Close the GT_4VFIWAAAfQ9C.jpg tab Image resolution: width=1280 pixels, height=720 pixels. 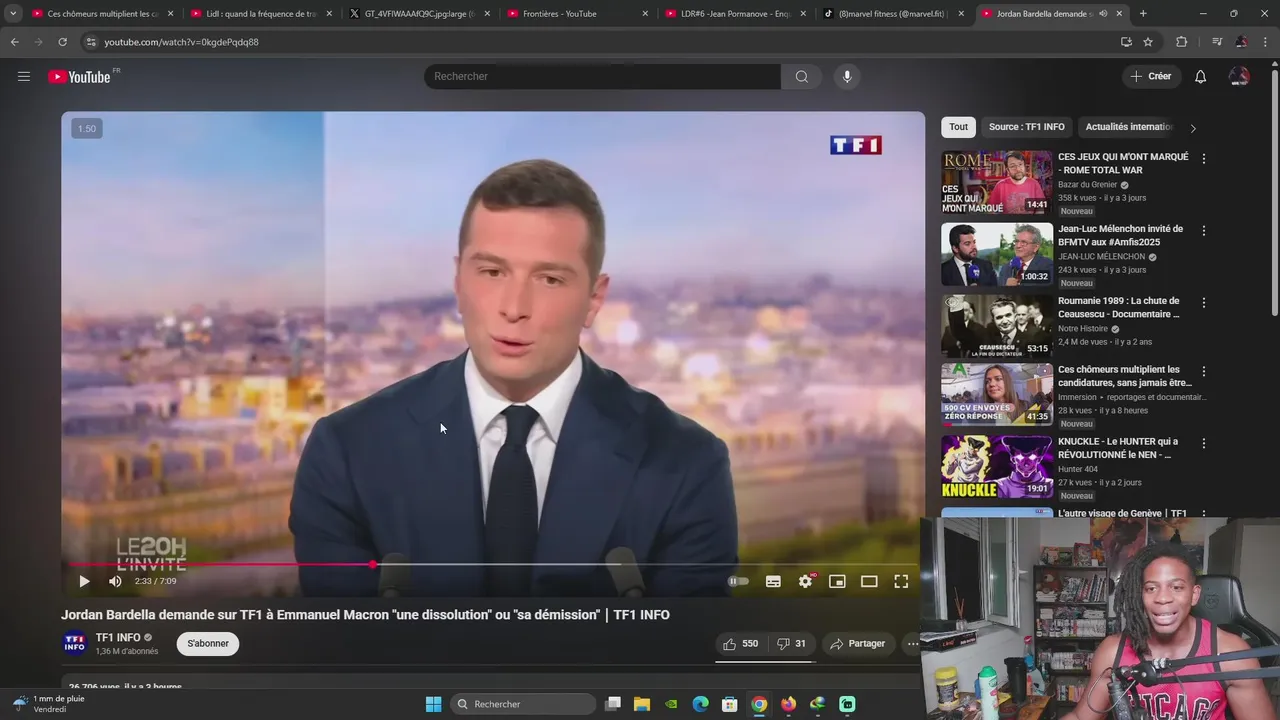tap(487, 14)
